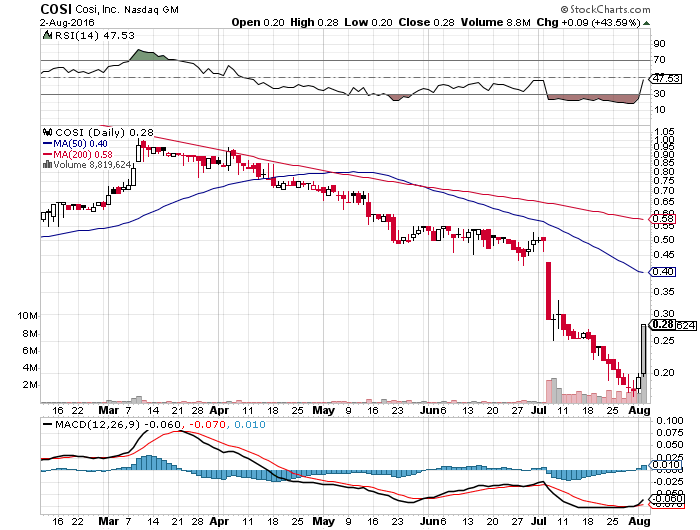Click the 0.35 price axis label
Screen dimensions: 700x530
click(x=663, y=292)
